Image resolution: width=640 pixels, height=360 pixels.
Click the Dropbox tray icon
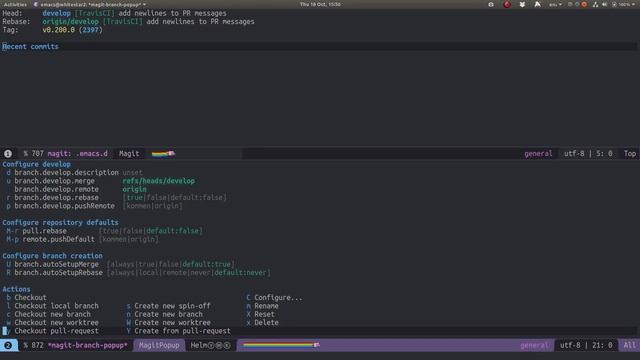(522, 4)
